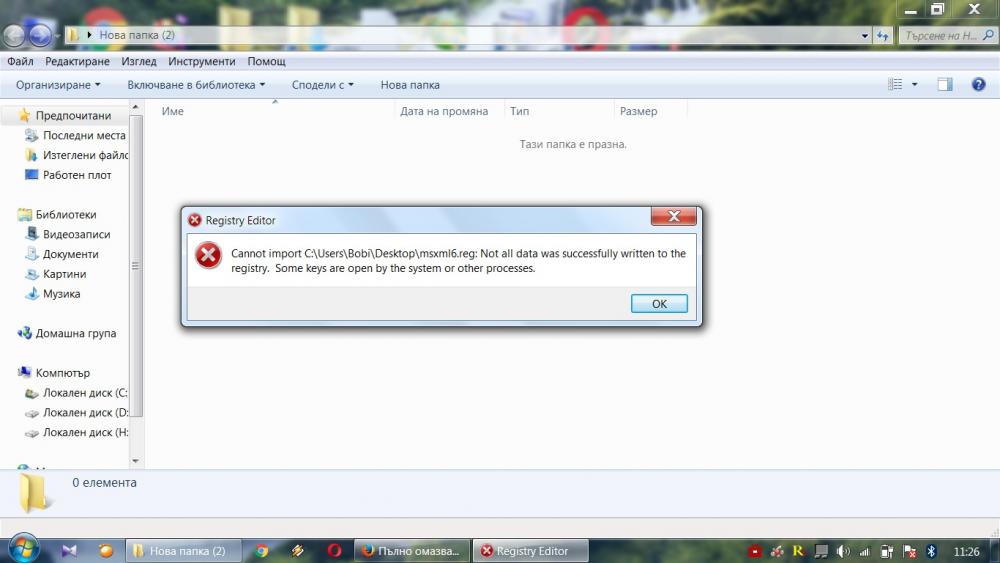Click navigation pane scroll up arrow

[x=135, y=108]
